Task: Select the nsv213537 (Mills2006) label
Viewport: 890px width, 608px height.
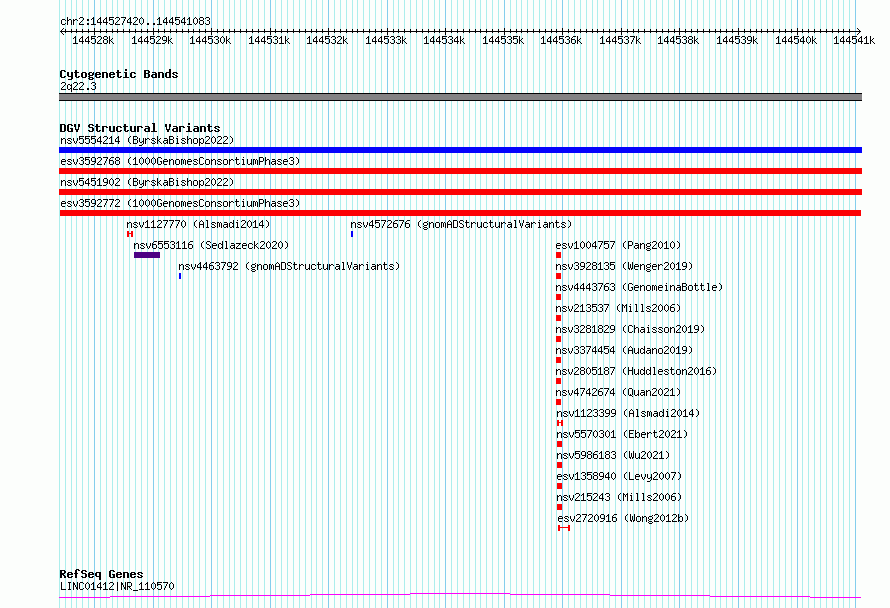Action: [618, 308]
